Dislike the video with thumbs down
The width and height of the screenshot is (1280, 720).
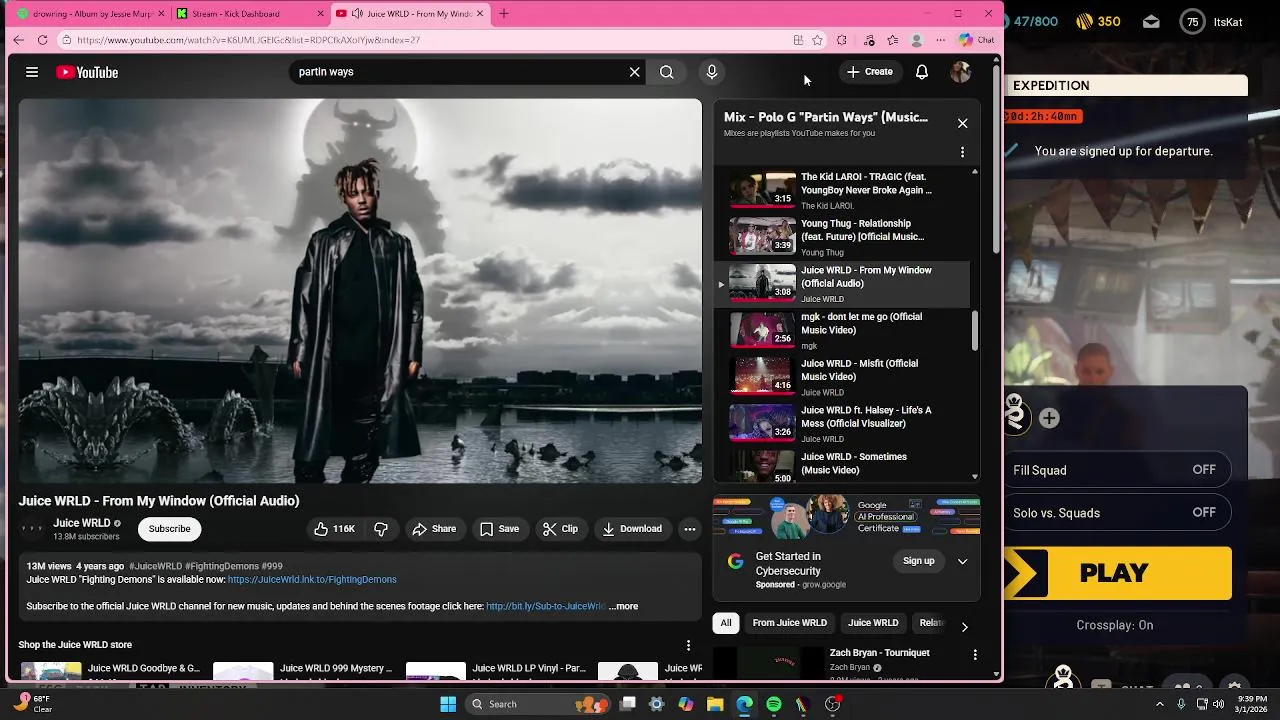(x=381, y=529)
